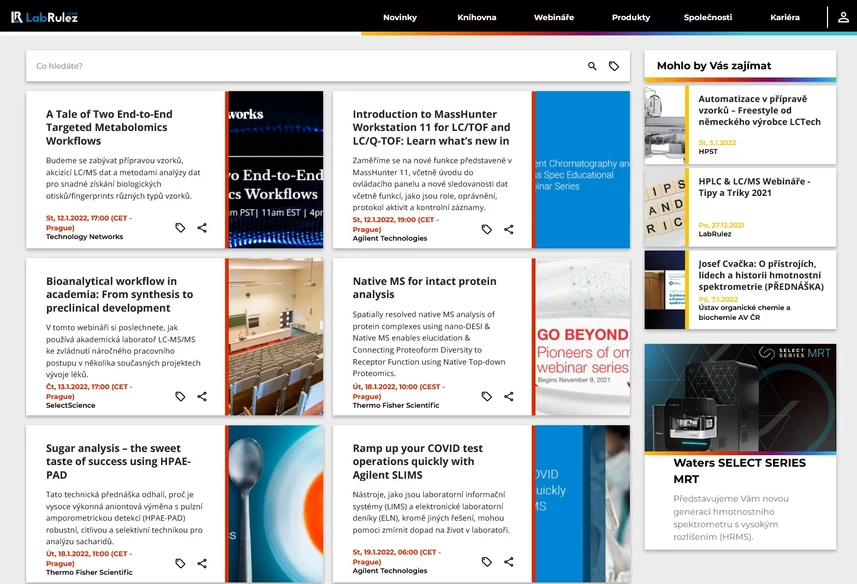Open the Webináře menu item

(x=554, y=17)
